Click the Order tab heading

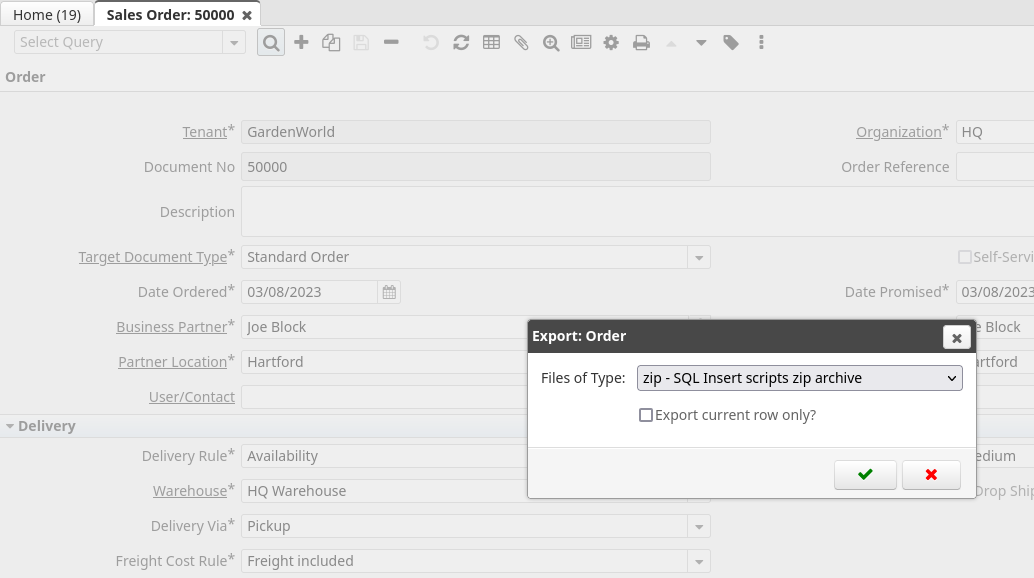tap(25, 77)
